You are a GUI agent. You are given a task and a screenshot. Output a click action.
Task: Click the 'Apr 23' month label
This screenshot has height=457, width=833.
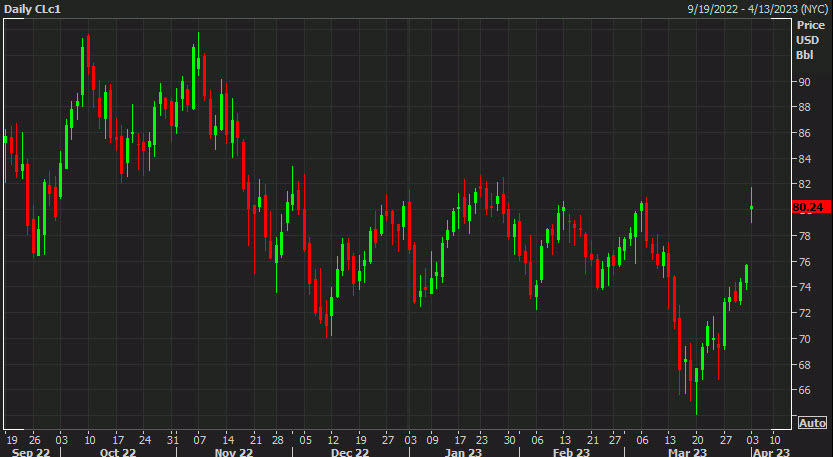pos(771,452)
